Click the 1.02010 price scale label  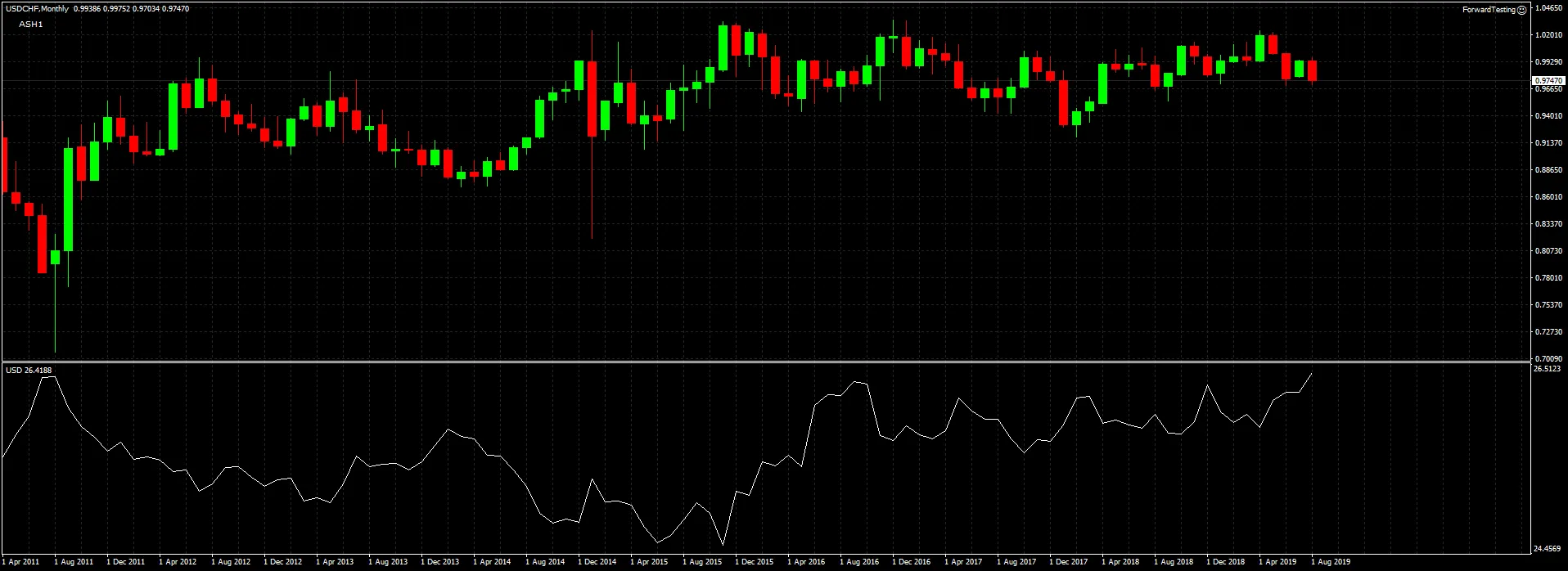1548,35
